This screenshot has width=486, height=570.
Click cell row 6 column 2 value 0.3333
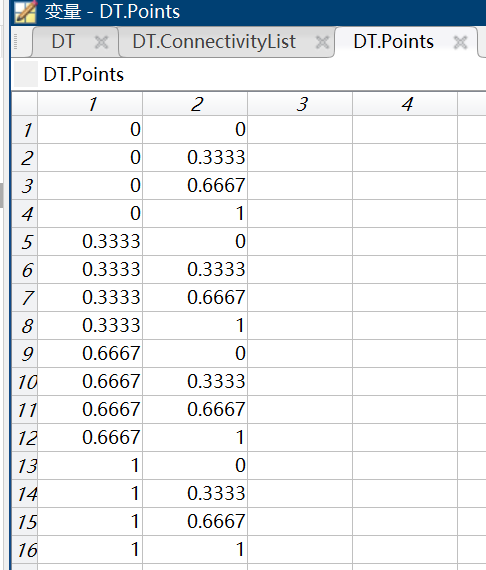(195, 270)
